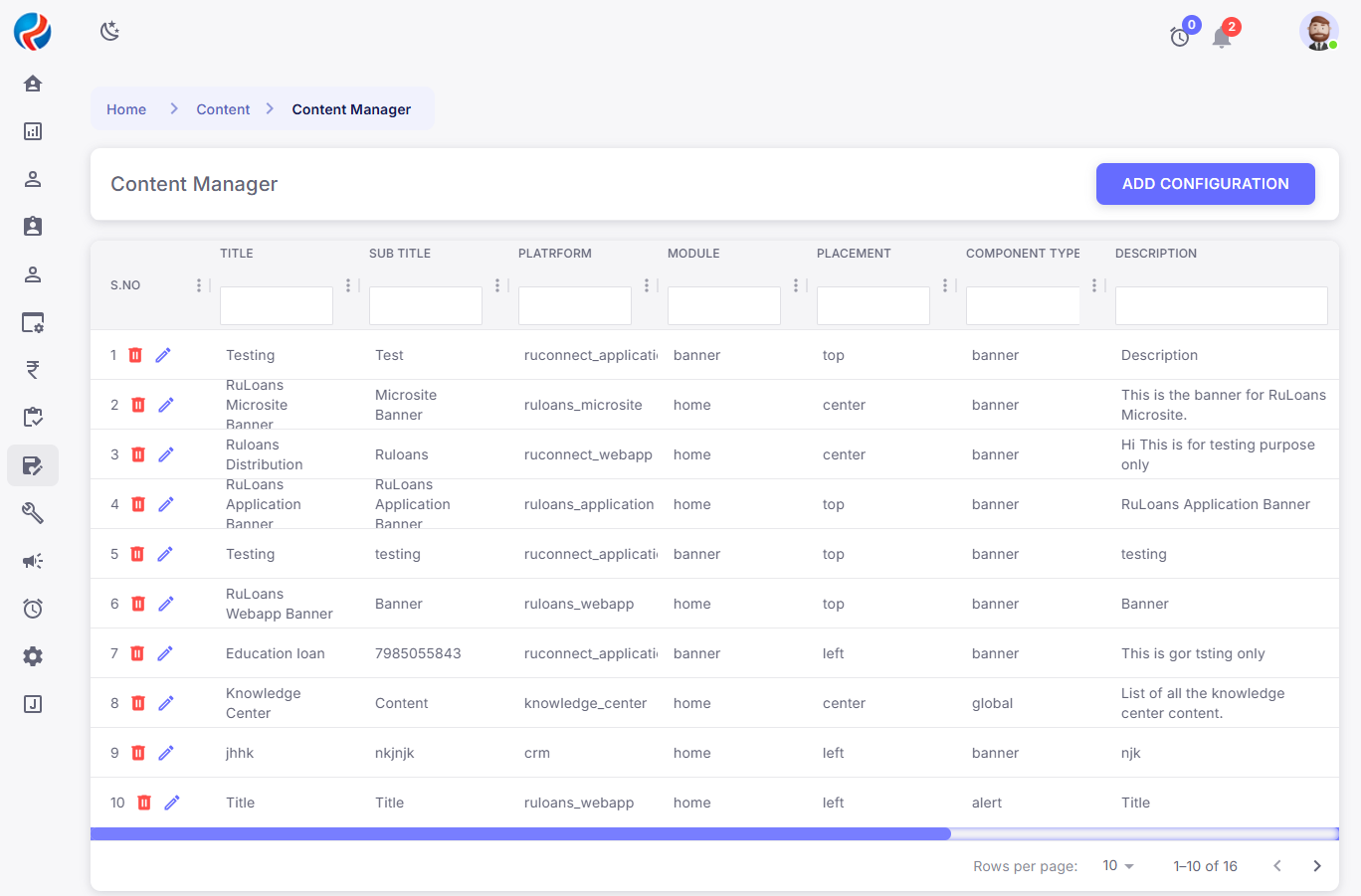Image resolution: width=1361 pixels, height=896 pixels.
Task: Open the user avatar profile
Action: click(x=1318, y=32)
